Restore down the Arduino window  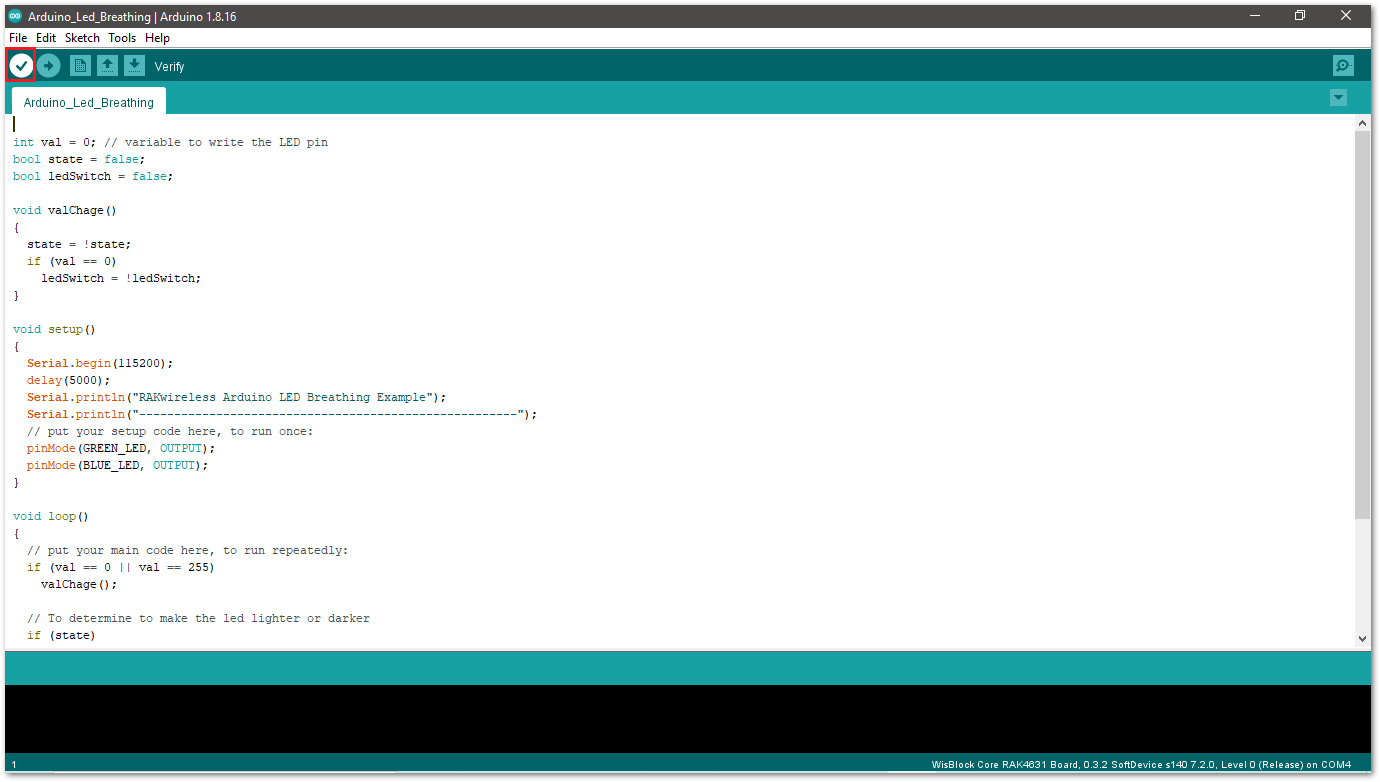pyautogui.click(x=1300, y=16)
